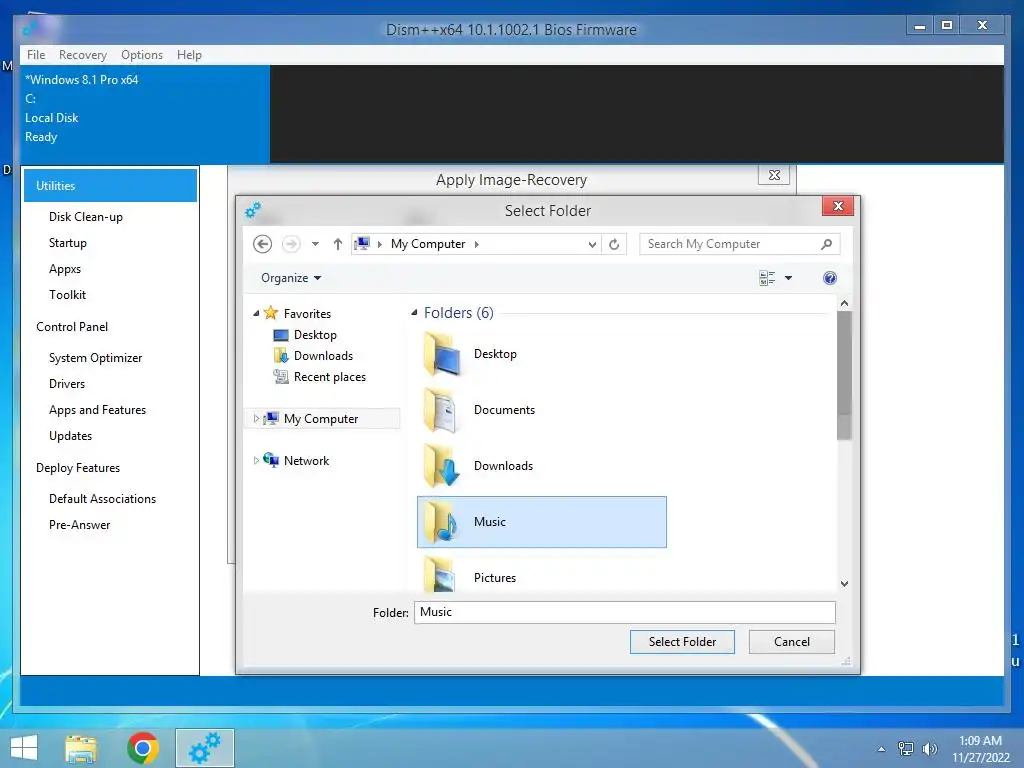Viewport: 1024px width, 768px height.
Task: Expand the Network tree node
Action: 256,460
